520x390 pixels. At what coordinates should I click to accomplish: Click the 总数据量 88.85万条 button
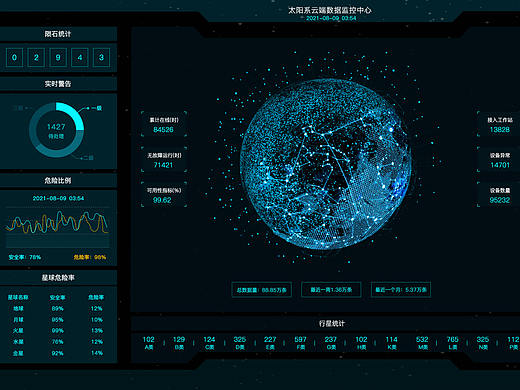262,290
